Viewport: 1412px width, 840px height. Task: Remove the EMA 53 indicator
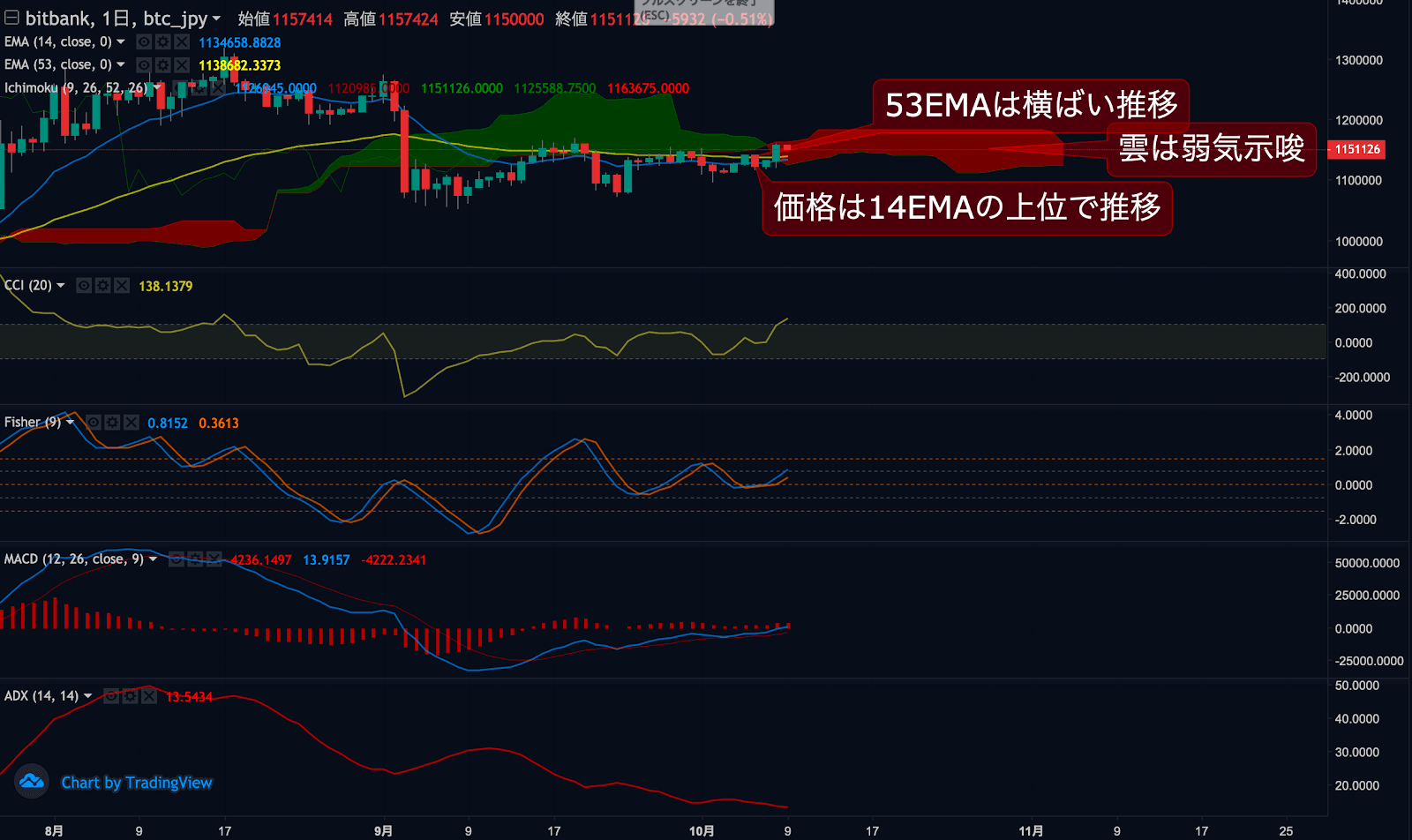pos(182,64)
